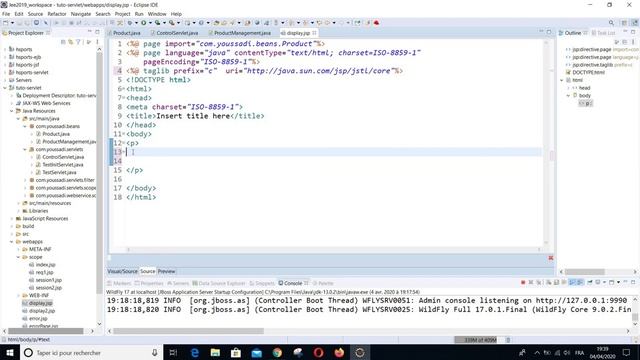640x360 pixels.
Task: Open Microsoft Edge from the taskbar
Action: [x=195, y=352]
